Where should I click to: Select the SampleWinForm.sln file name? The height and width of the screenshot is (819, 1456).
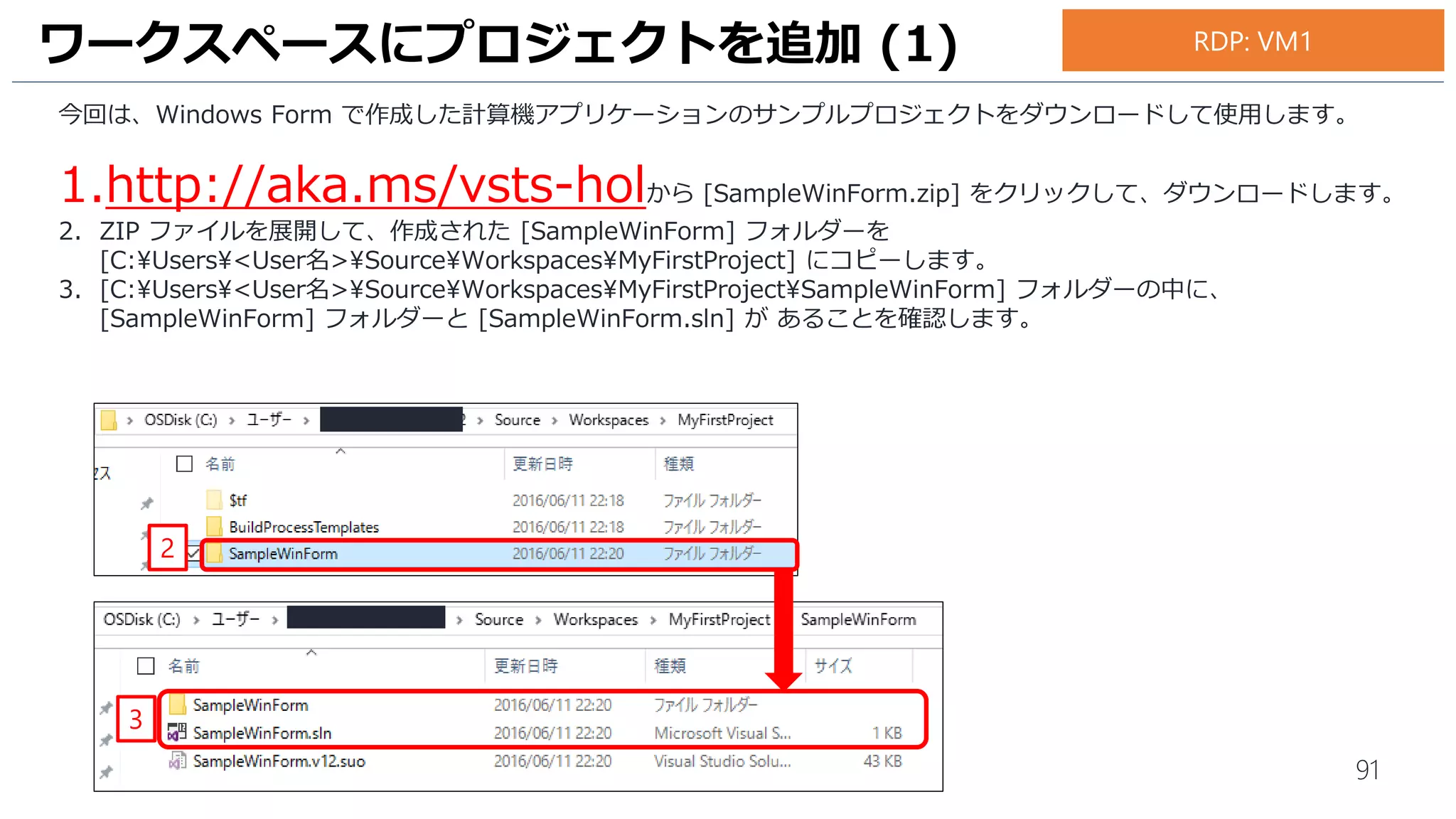[x=262, y=732]
